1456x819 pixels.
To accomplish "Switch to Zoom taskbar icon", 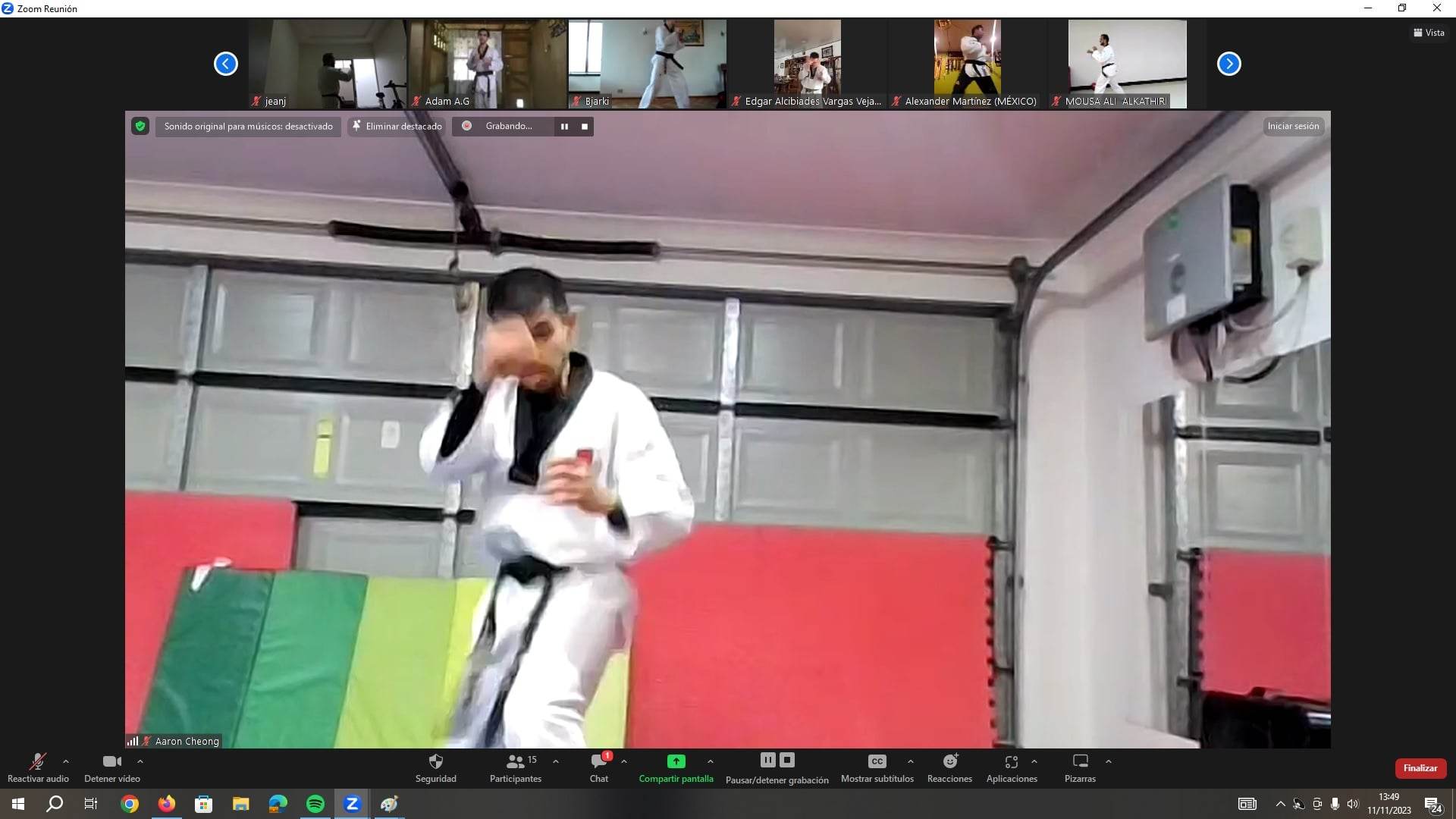I will click(x=352, y=804).
